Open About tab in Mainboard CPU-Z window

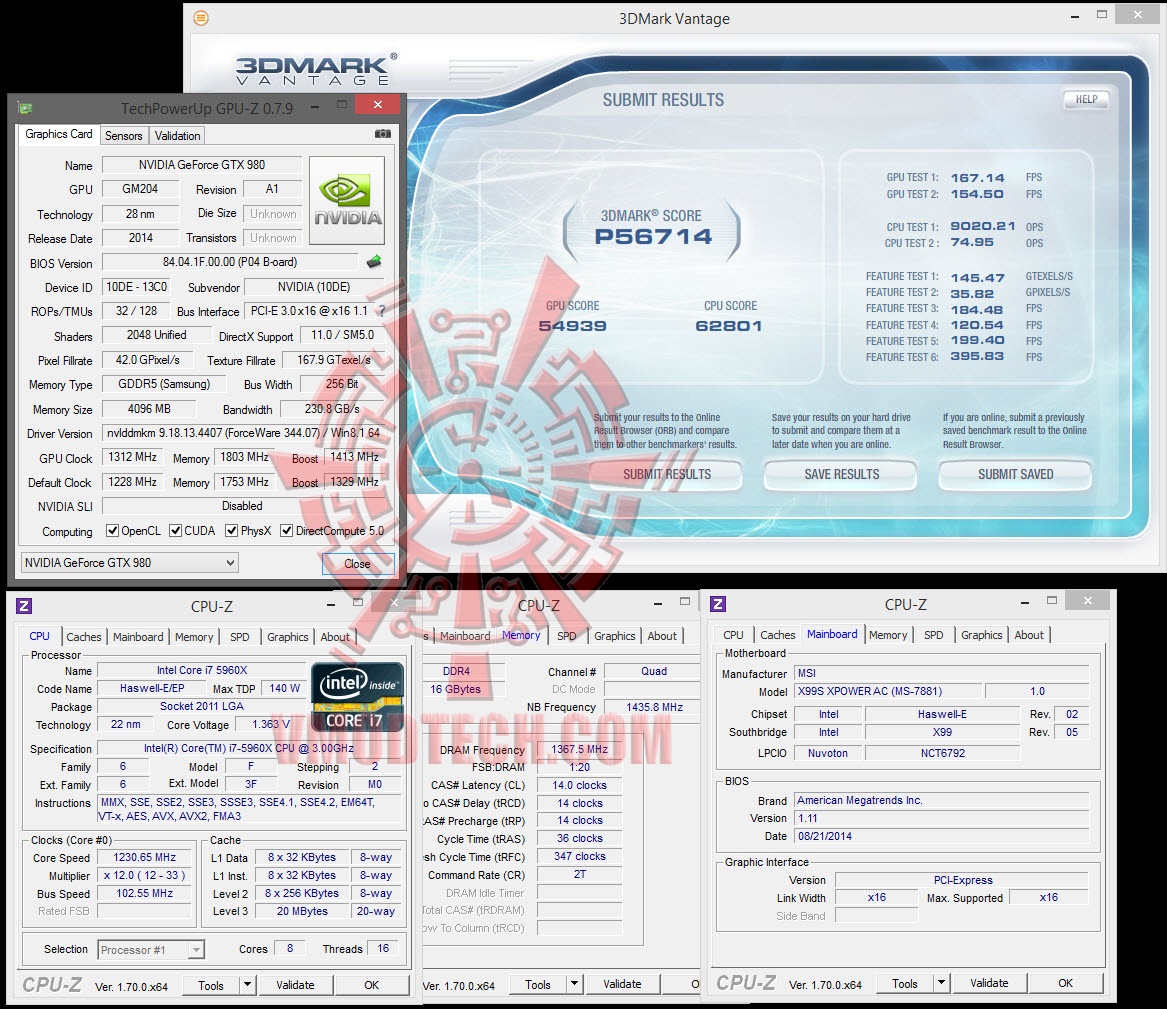pos(1029,635)
